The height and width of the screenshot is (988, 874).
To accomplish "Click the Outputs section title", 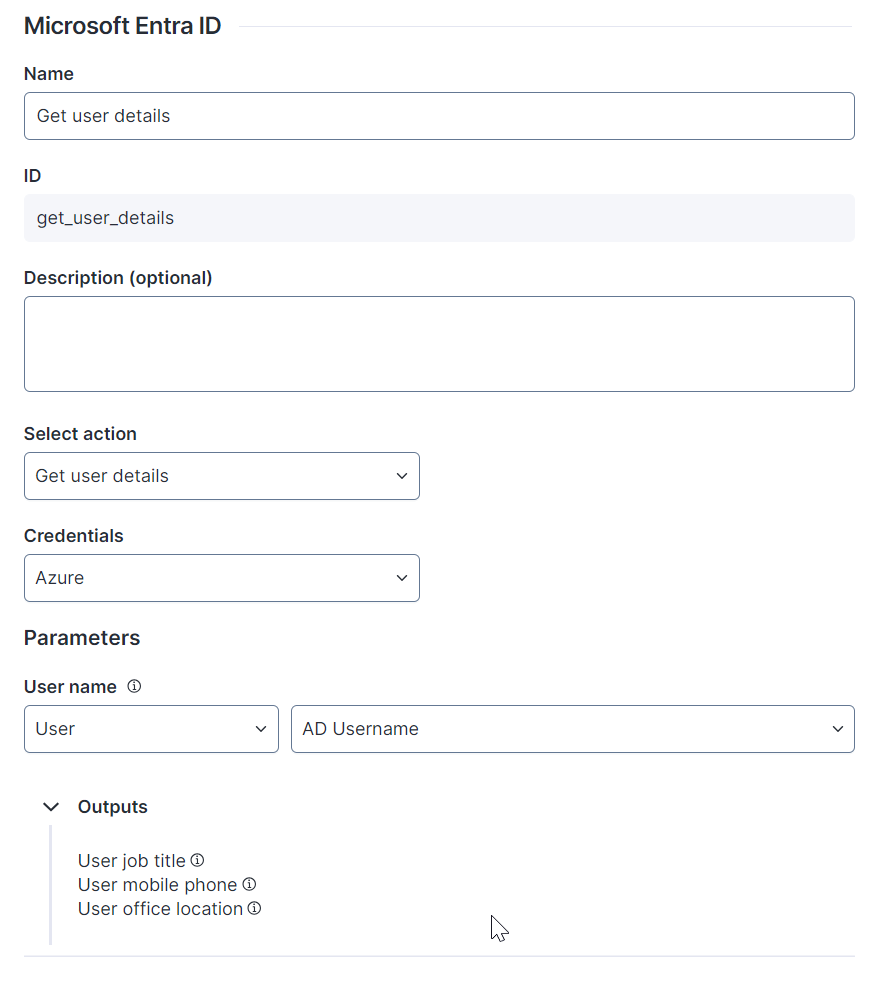I will click(113, 807).
